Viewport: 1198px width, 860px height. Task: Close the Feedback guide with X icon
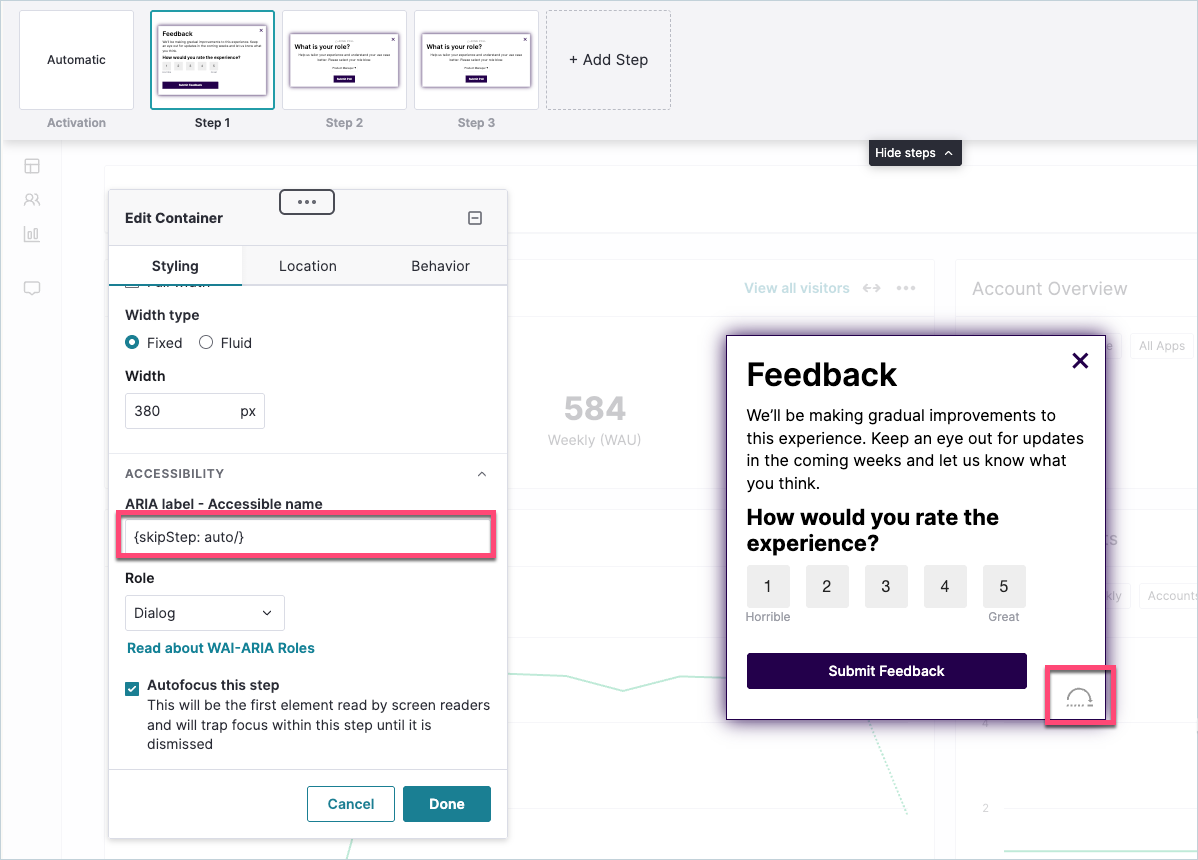click(x=1080, y=360)
